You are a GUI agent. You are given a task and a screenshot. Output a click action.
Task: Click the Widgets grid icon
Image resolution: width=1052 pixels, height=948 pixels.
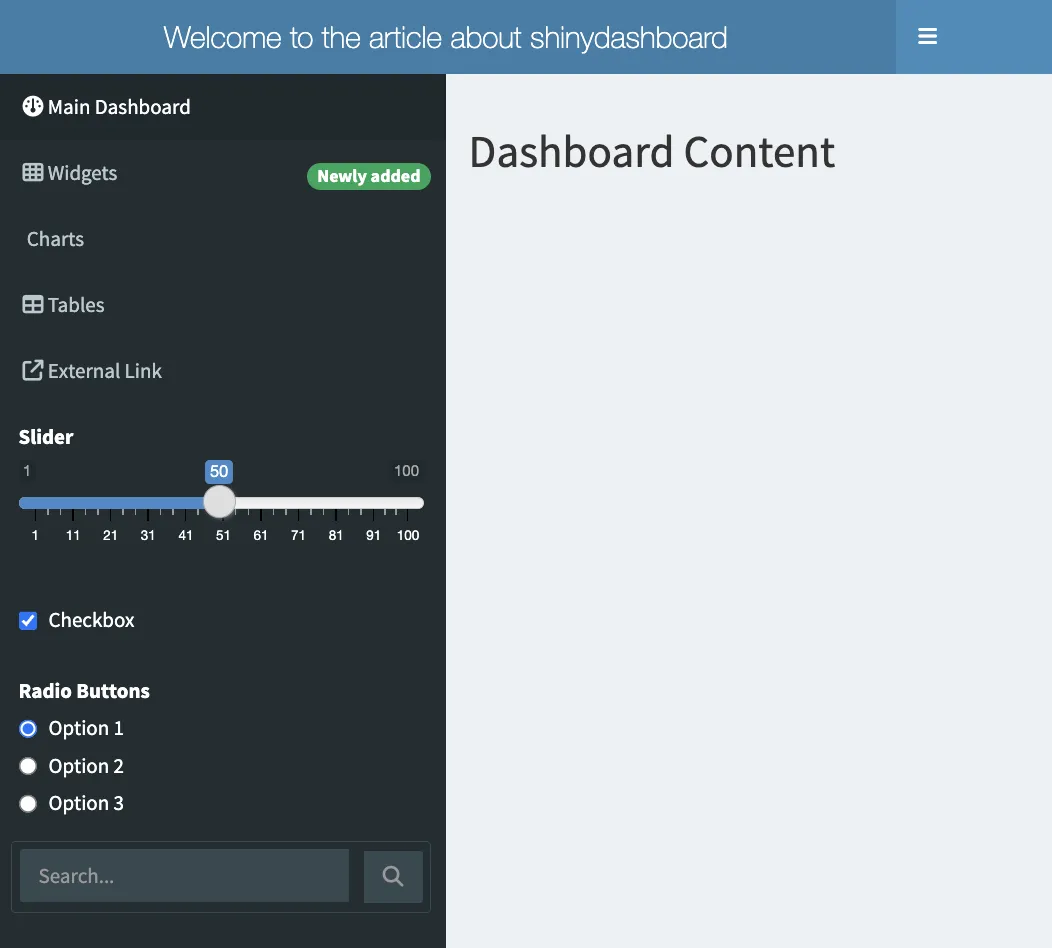pos(32,173)
